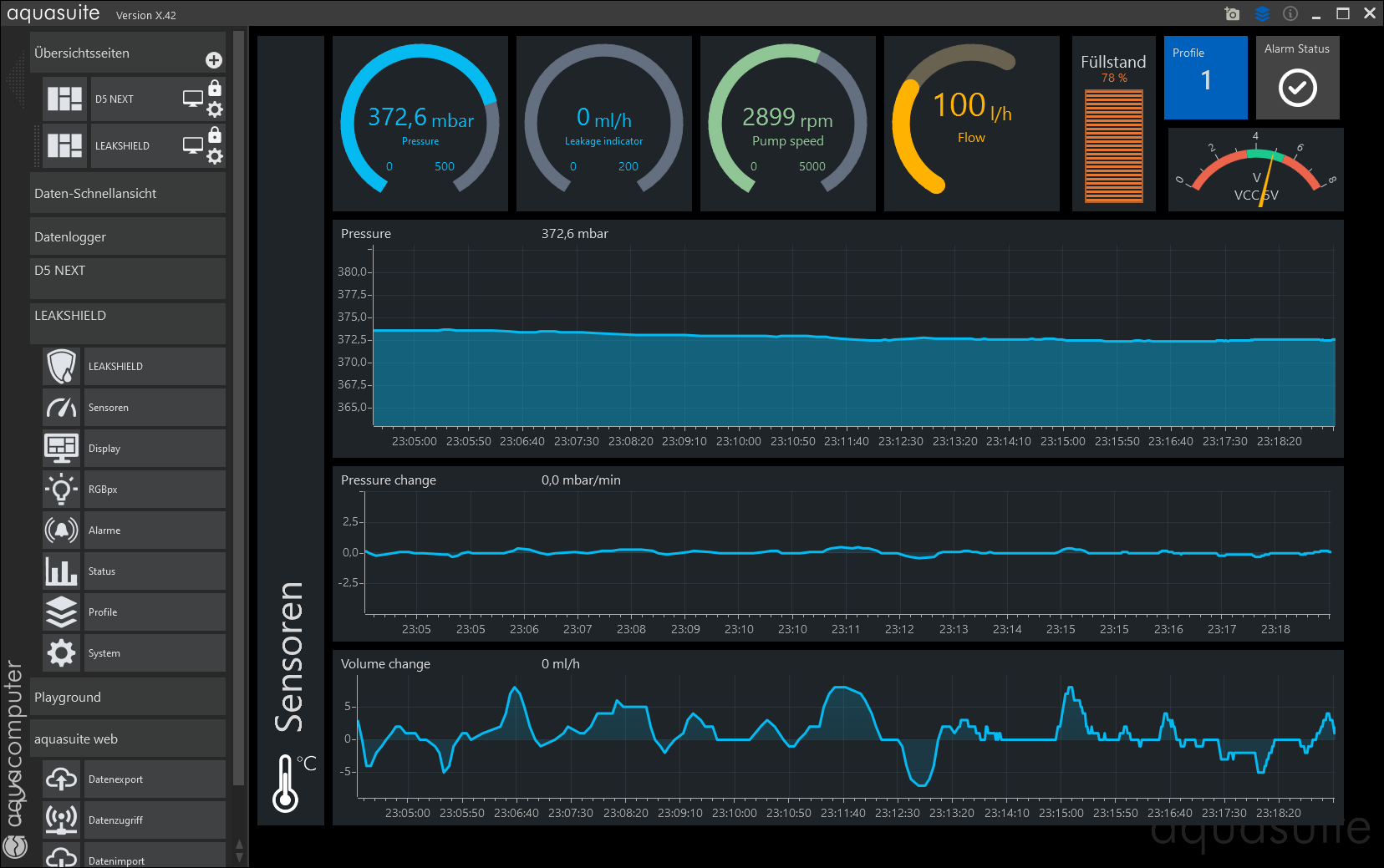Open the Display monitor icon entry
Screen dimensions: 1384x868
coord(62,449)
